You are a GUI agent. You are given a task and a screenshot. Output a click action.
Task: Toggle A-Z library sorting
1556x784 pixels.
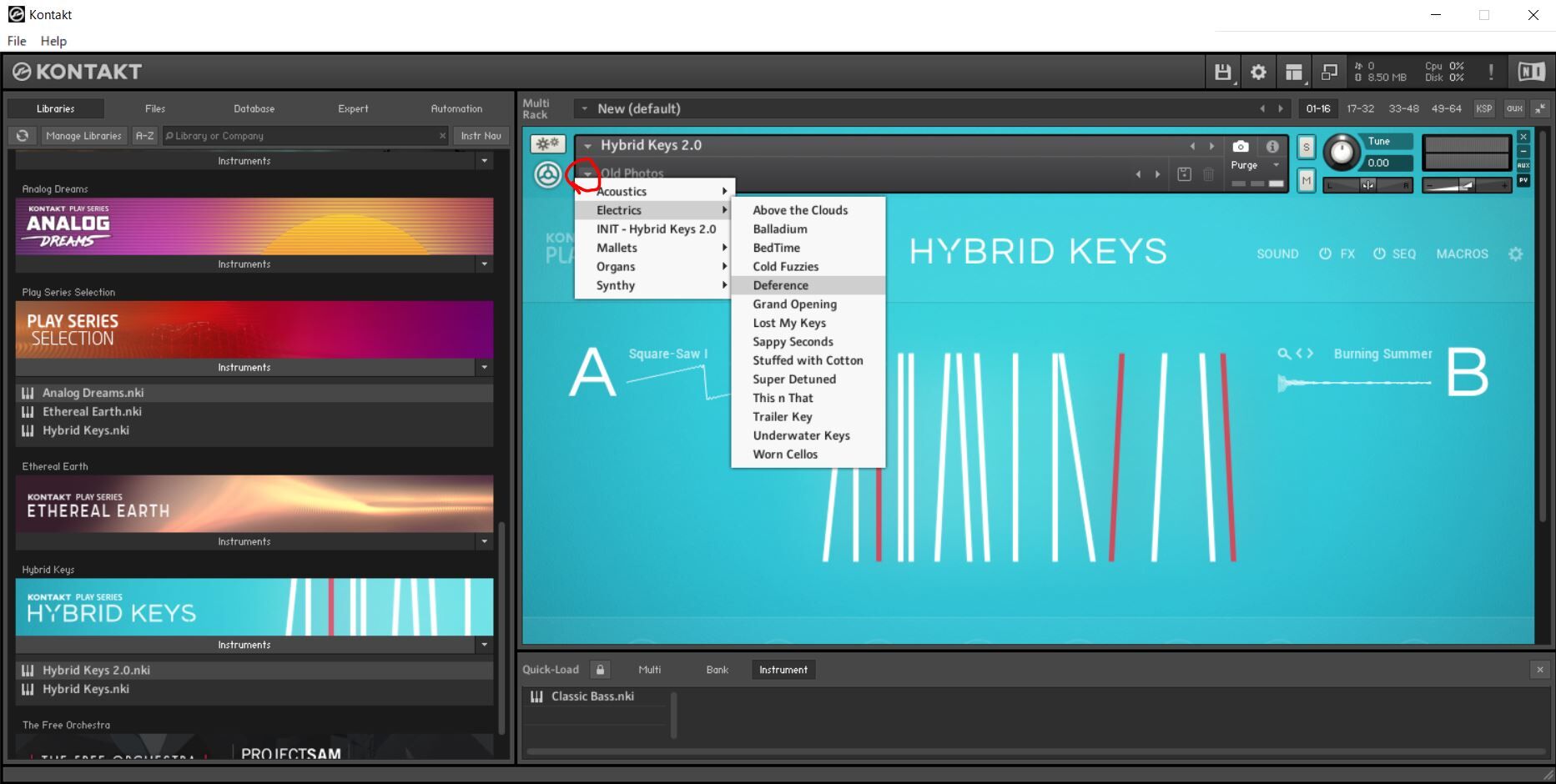145,136
